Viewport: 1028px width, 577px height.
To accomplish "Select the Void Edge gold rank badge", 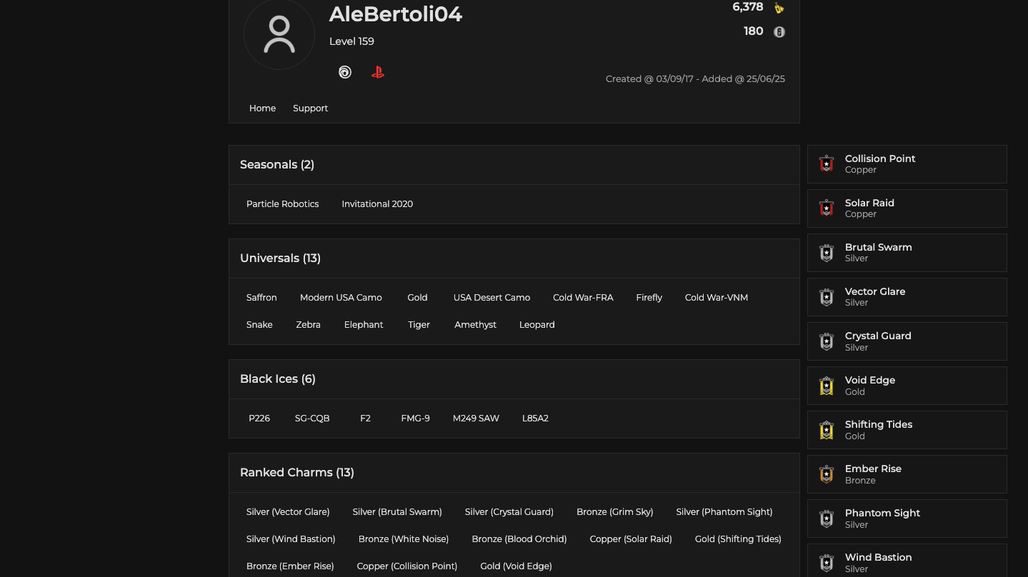I will (826, 386).
